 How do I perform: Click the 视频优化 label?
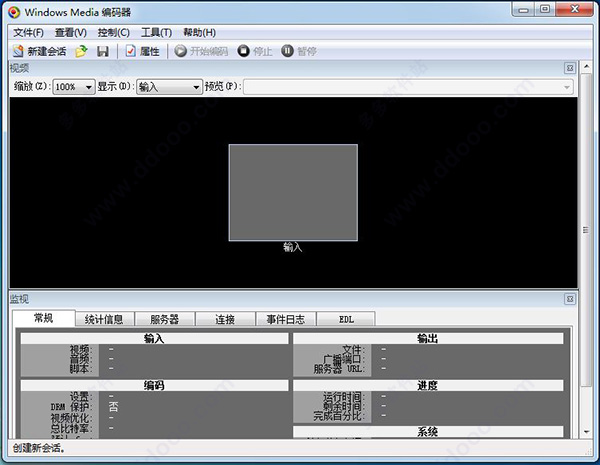pos(71,418)
